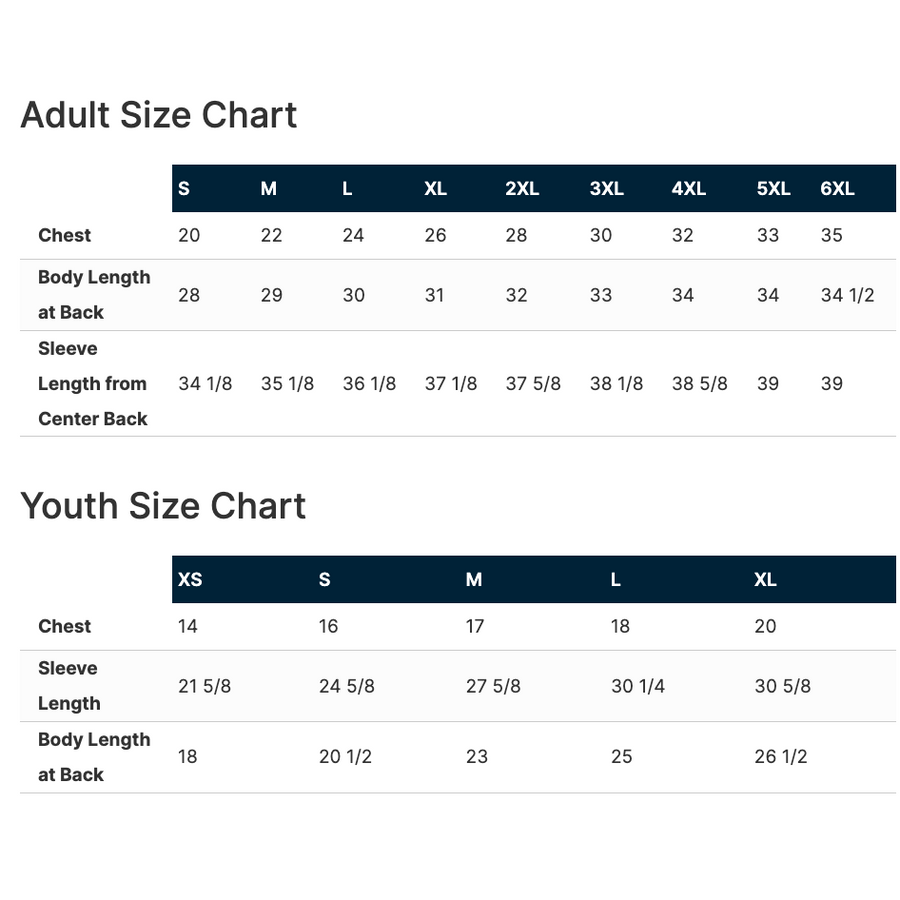
Task: Click the 34 1/2 body length value
Action: pyautogui.click(x=847, y=295)
